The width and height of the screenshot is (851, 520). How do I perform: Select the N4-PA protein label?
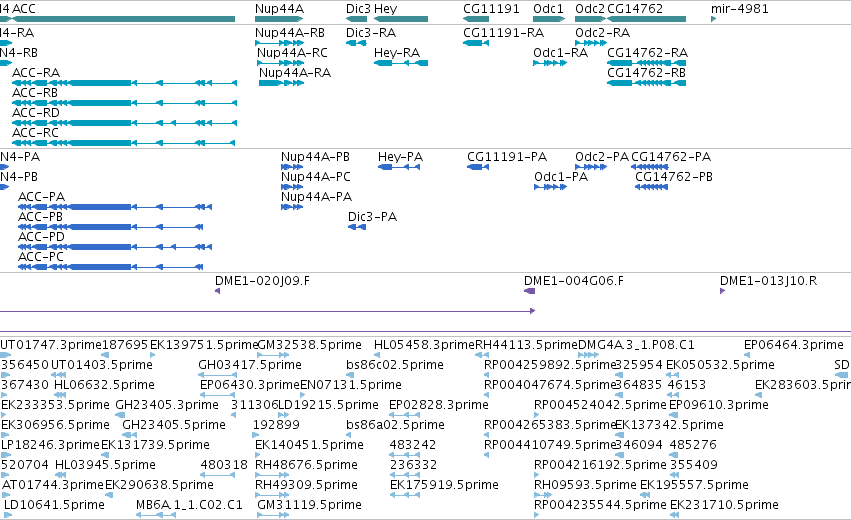[20, 157]
